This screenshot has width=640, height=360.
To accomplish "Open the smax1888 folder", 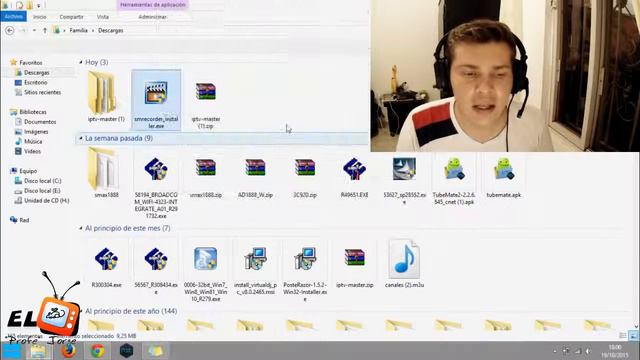I will (106, 172).
